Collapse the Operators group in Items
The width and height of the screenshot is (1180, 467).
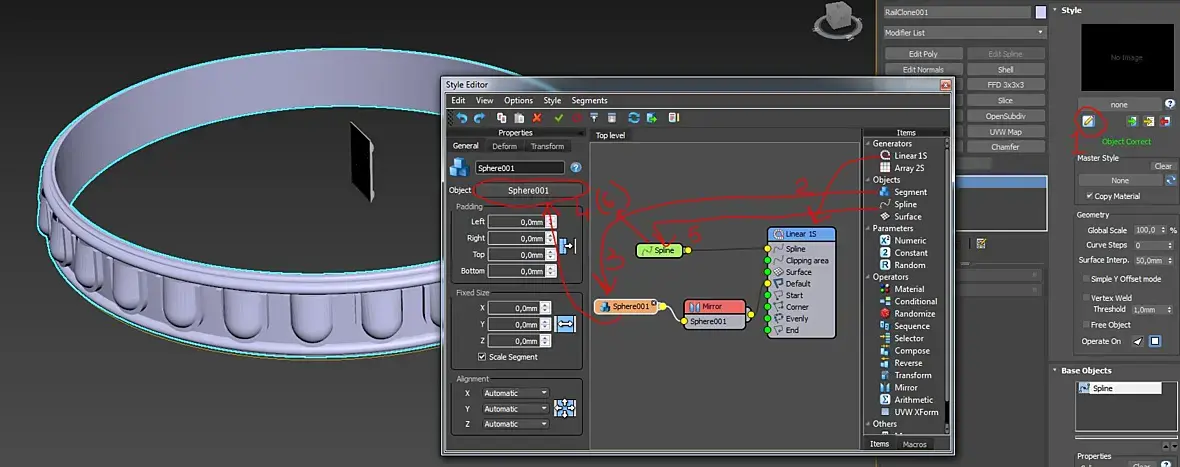(x=868, y=277)
